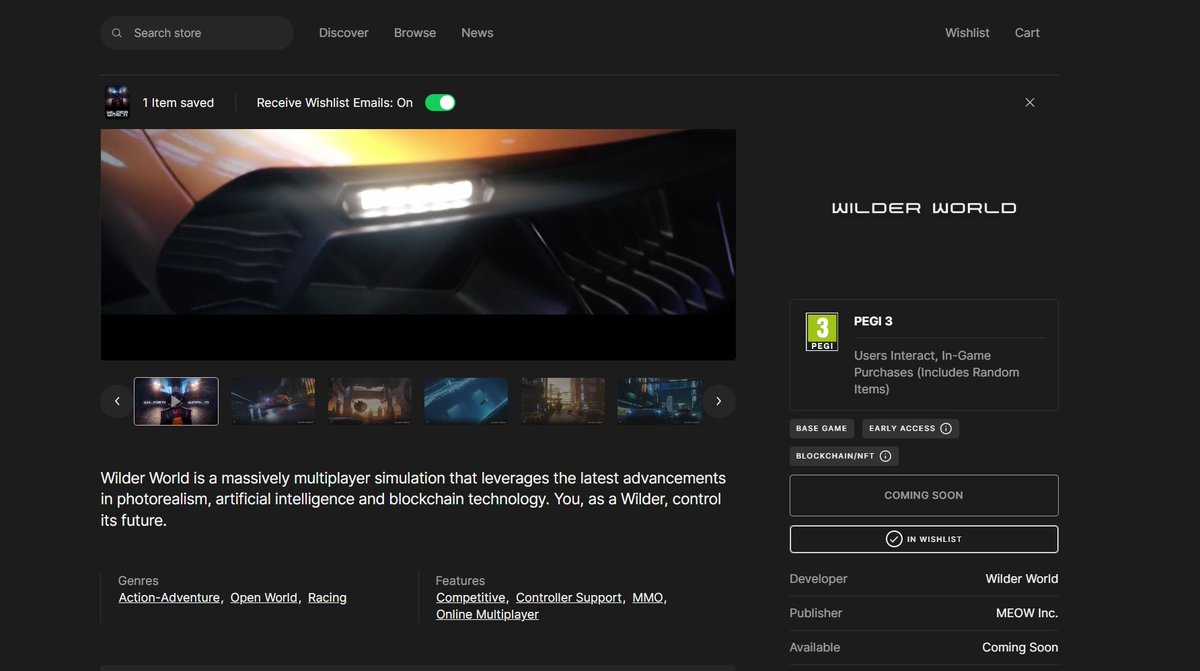The height and width of the screenshot is (671, 1200).
Task: Open the Competitive feature link
Action: (471, 598)
